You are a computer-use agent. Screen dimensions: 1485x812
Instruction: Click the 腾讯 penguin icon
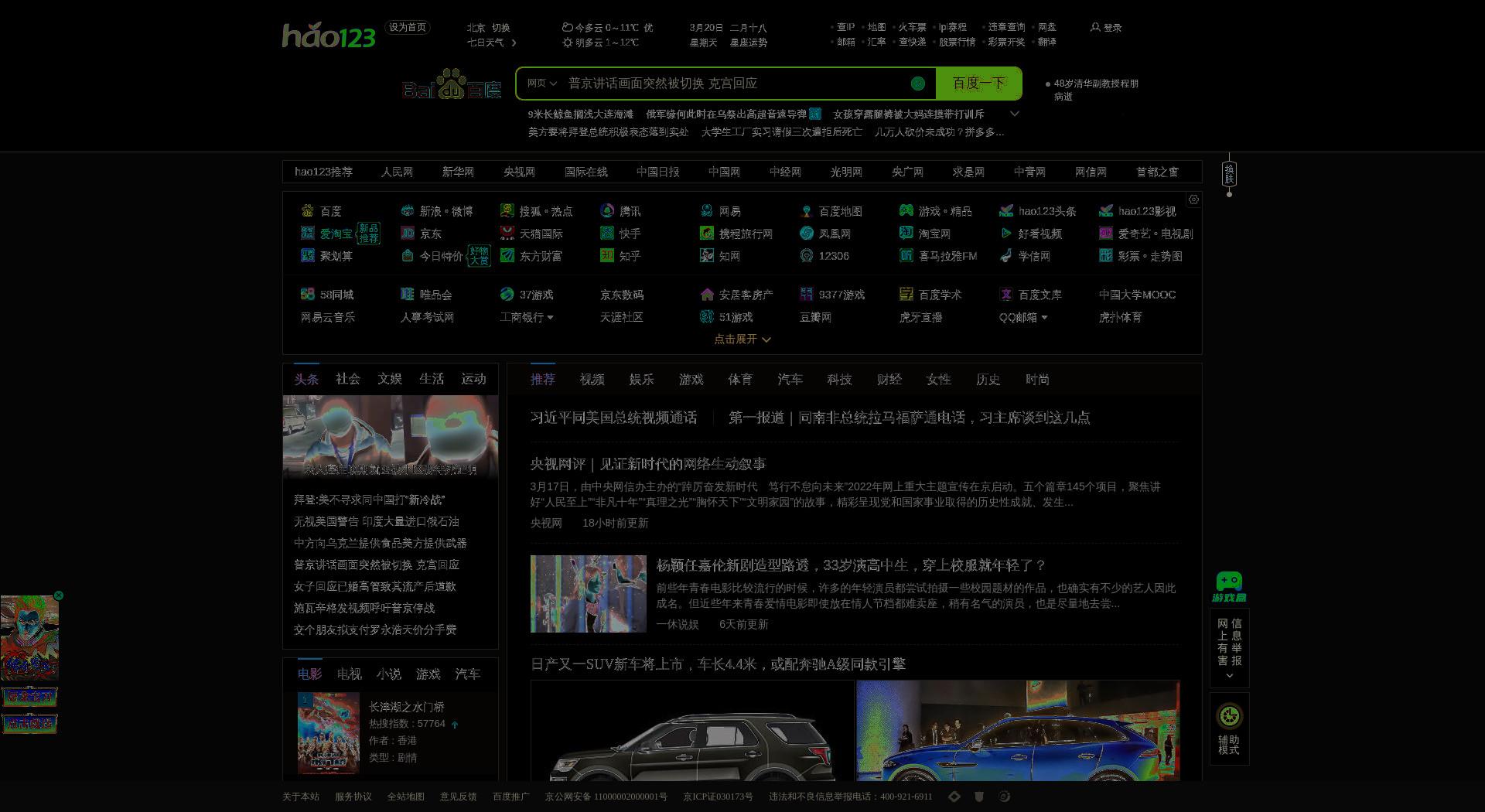[606, 210]
